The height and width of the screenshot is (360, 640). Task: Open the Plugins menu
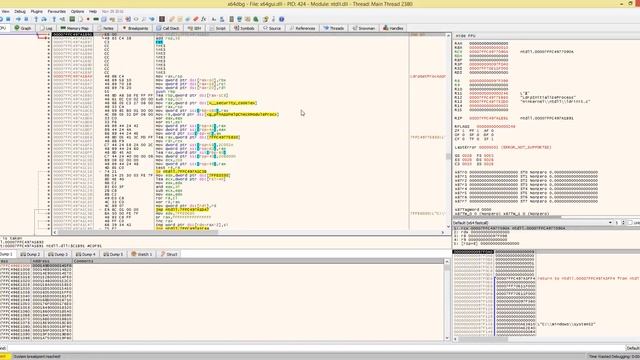pyautogui.click(x=36, y=11)
